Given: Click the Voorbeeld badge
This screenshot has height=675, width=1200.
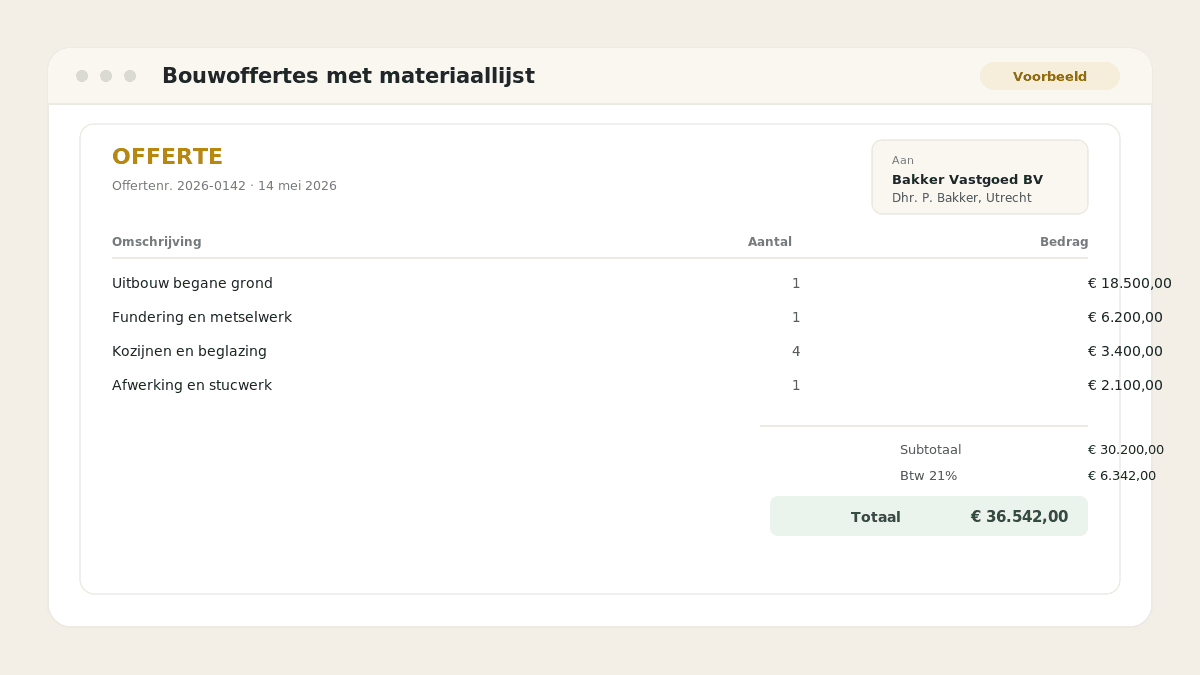Looking at the screenshot, I should [x=1050, y=76].
